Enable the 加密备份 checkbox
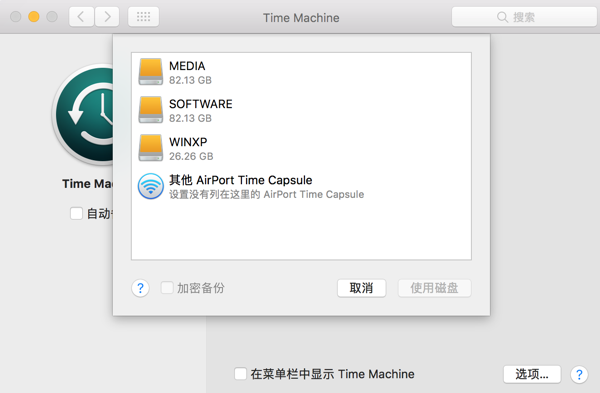Screen dimensions: 600x393 (x=167, y=288)
